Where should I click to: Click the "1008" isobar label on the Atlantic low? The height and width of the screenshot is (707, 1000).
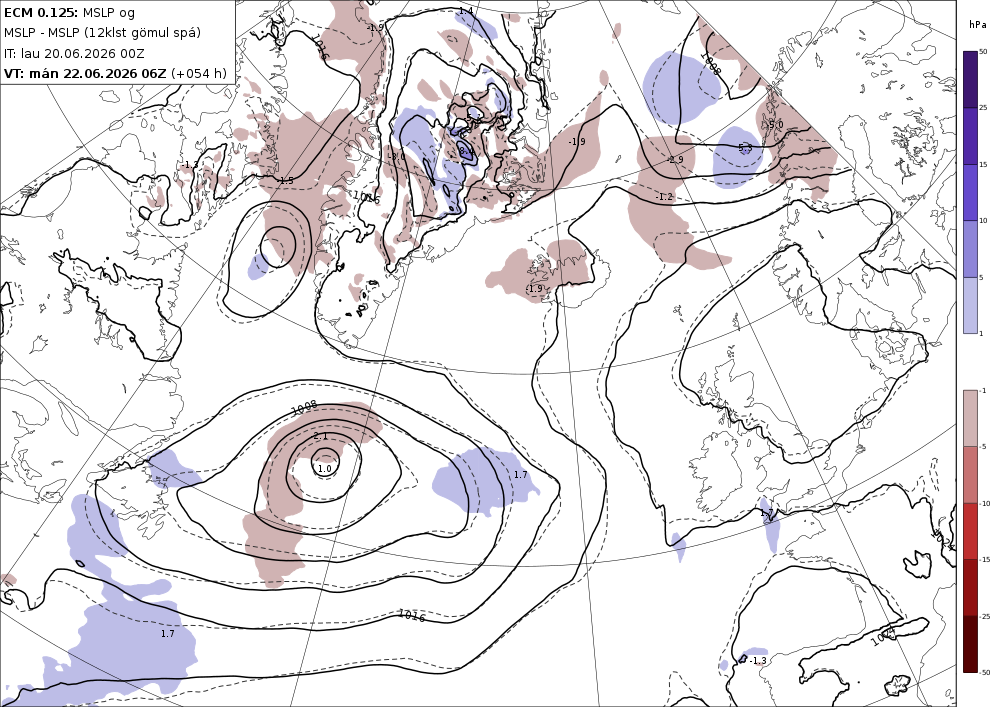(304, 407)
